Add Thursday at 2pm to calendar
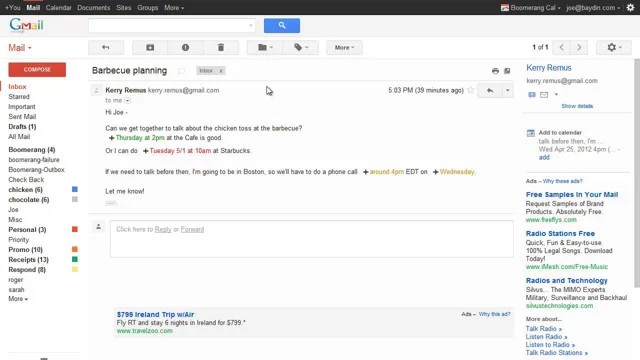640x360 pixels. pyautogui.click(x=136, y=138)
